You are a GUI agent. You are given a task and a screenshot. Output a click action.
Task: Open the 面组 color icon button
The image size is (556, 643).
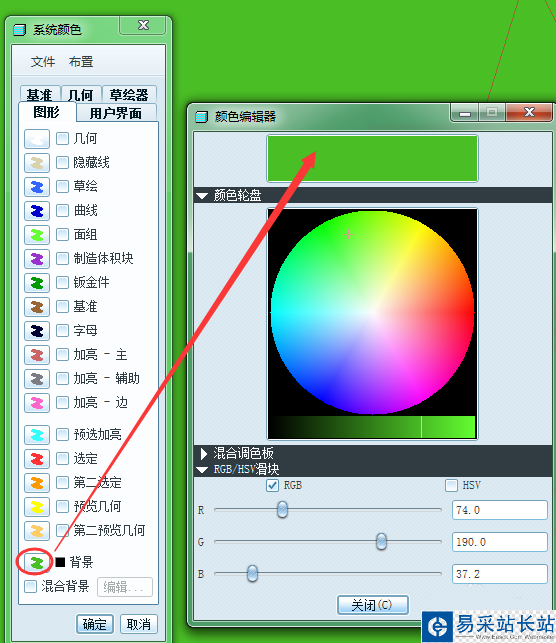click(37, 235)
